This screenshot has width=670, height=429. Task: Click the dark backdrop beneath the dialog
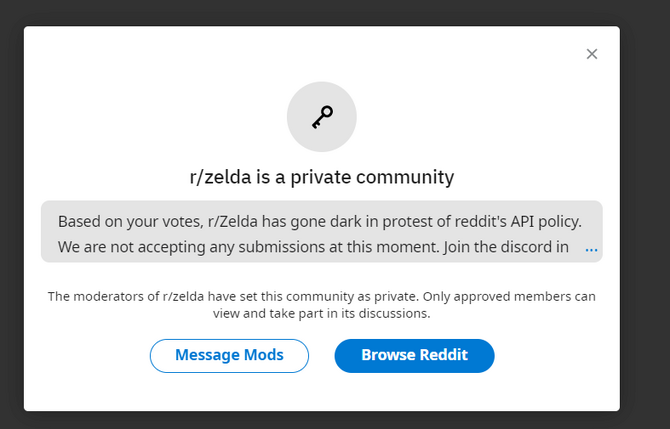click(322, 421)
